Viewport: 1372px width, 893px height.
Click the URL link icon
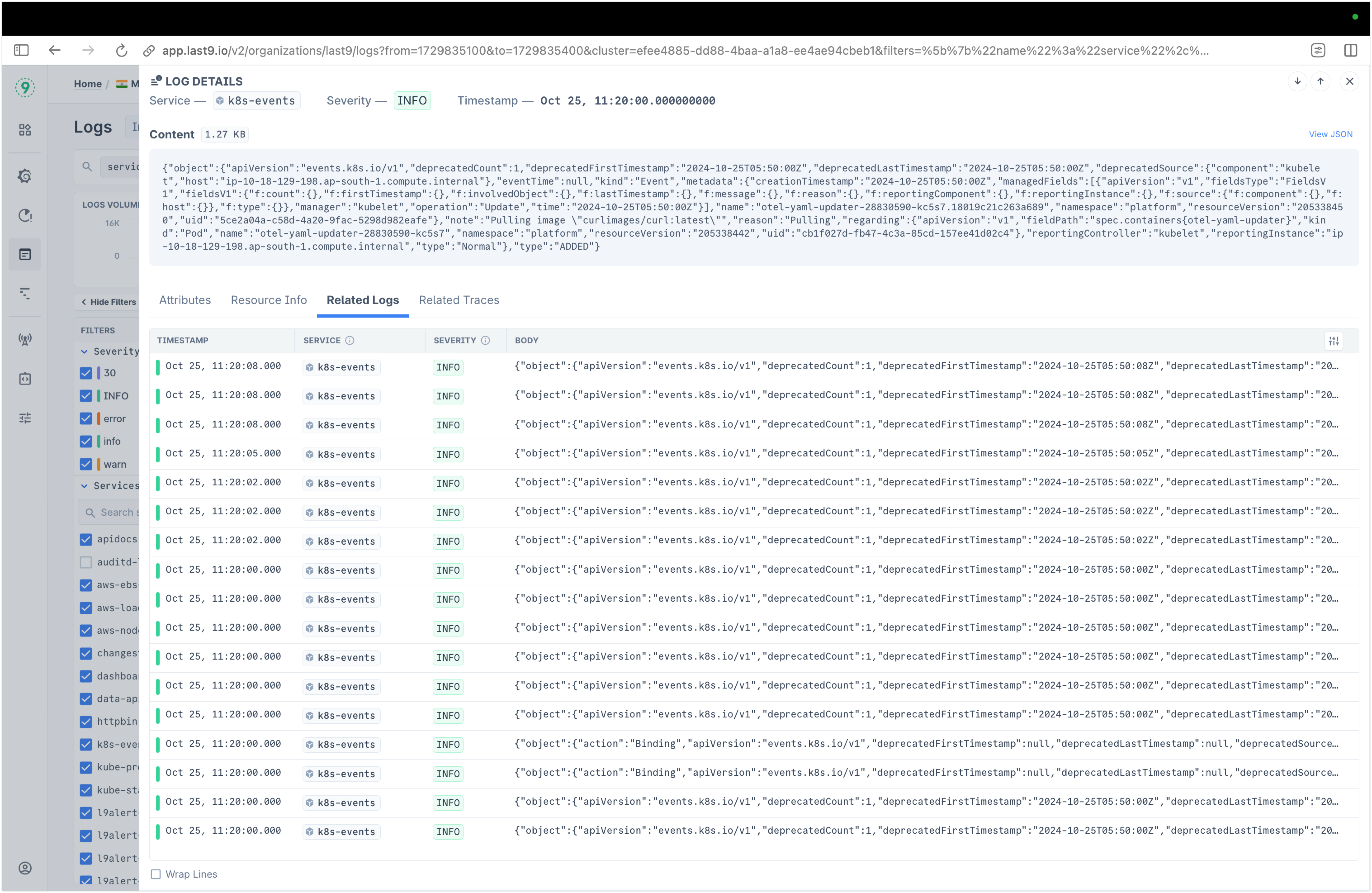point(149,51)
